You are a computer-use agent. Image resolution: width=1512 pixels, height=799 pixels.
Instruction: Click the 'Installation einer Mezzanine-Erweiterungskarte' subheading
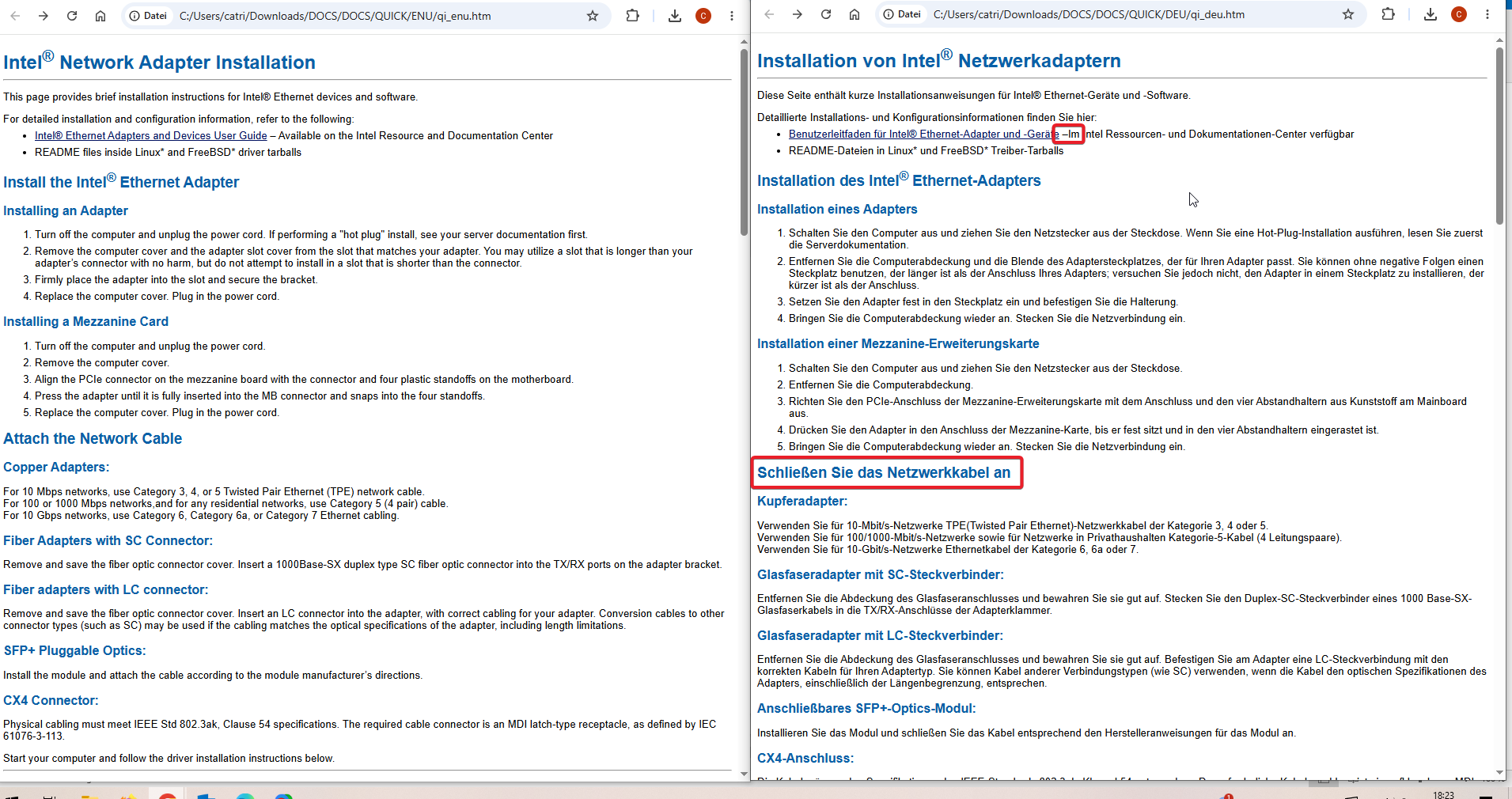[898, 343]
